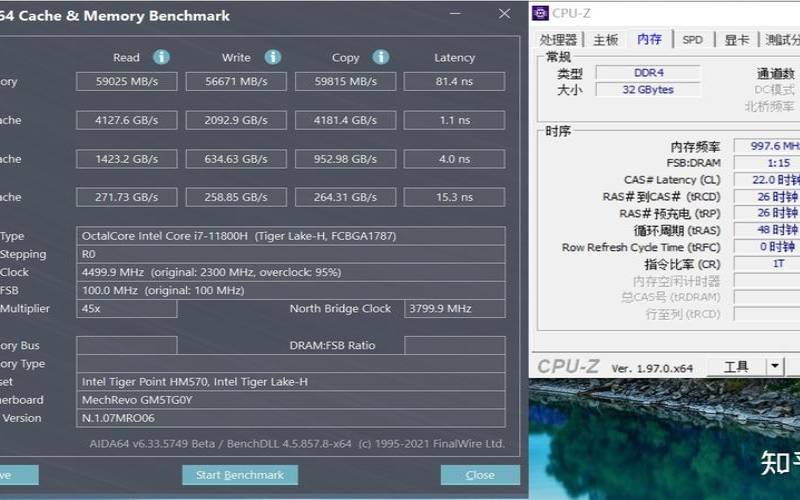Click the latency value 15.3 ns

click(454, 197)
